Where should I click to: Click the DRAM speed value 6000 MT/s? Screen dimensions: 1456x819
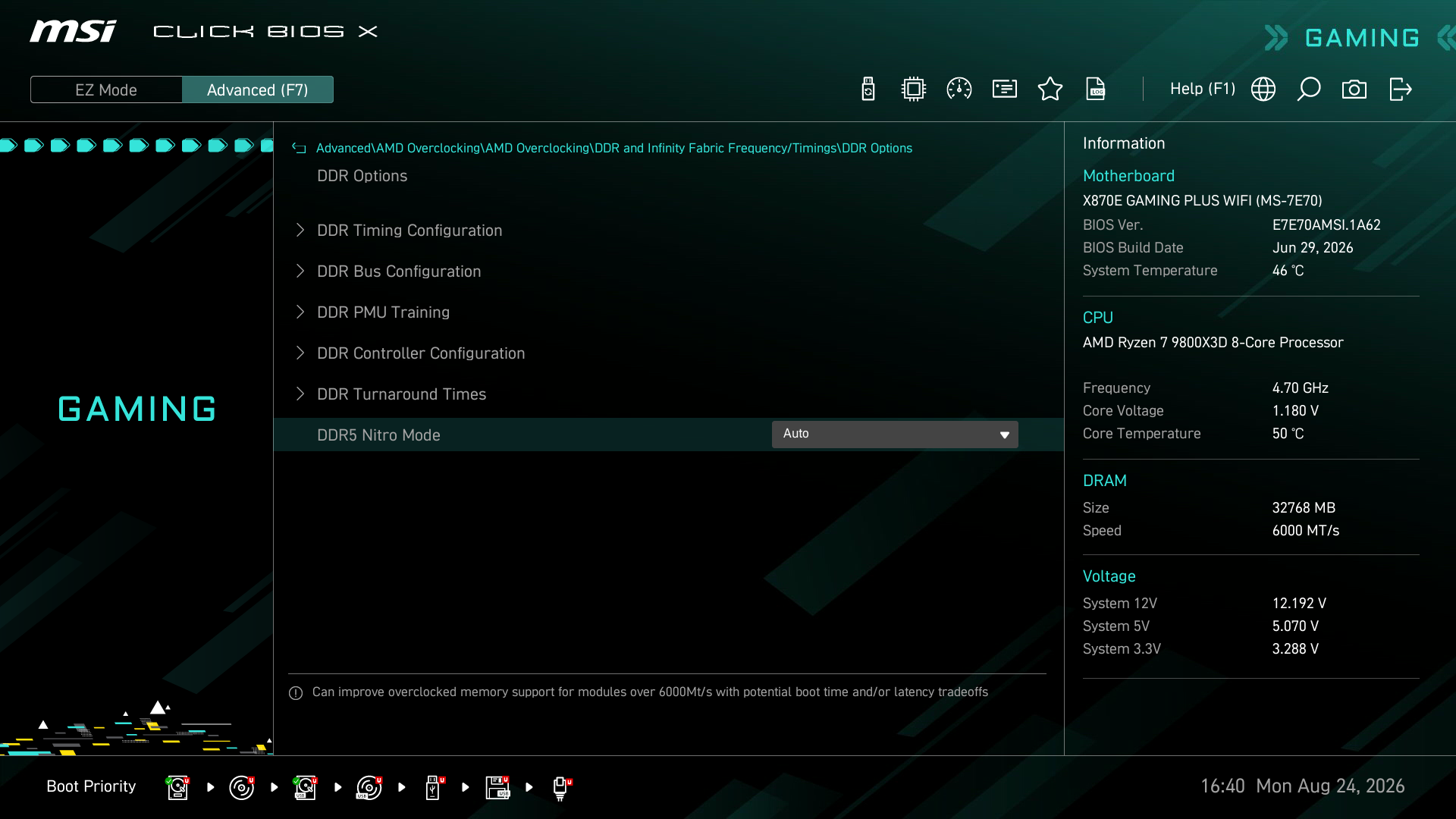[x=1306, y=531]
